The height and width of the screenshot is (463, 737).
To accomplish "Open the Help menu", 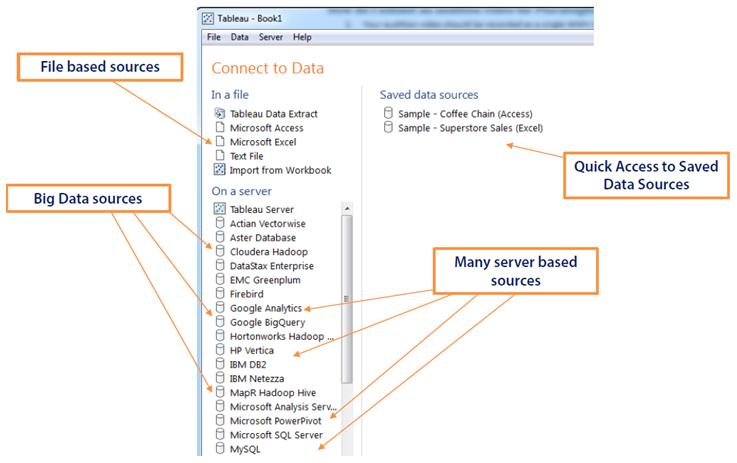I will tap(302, 37).
